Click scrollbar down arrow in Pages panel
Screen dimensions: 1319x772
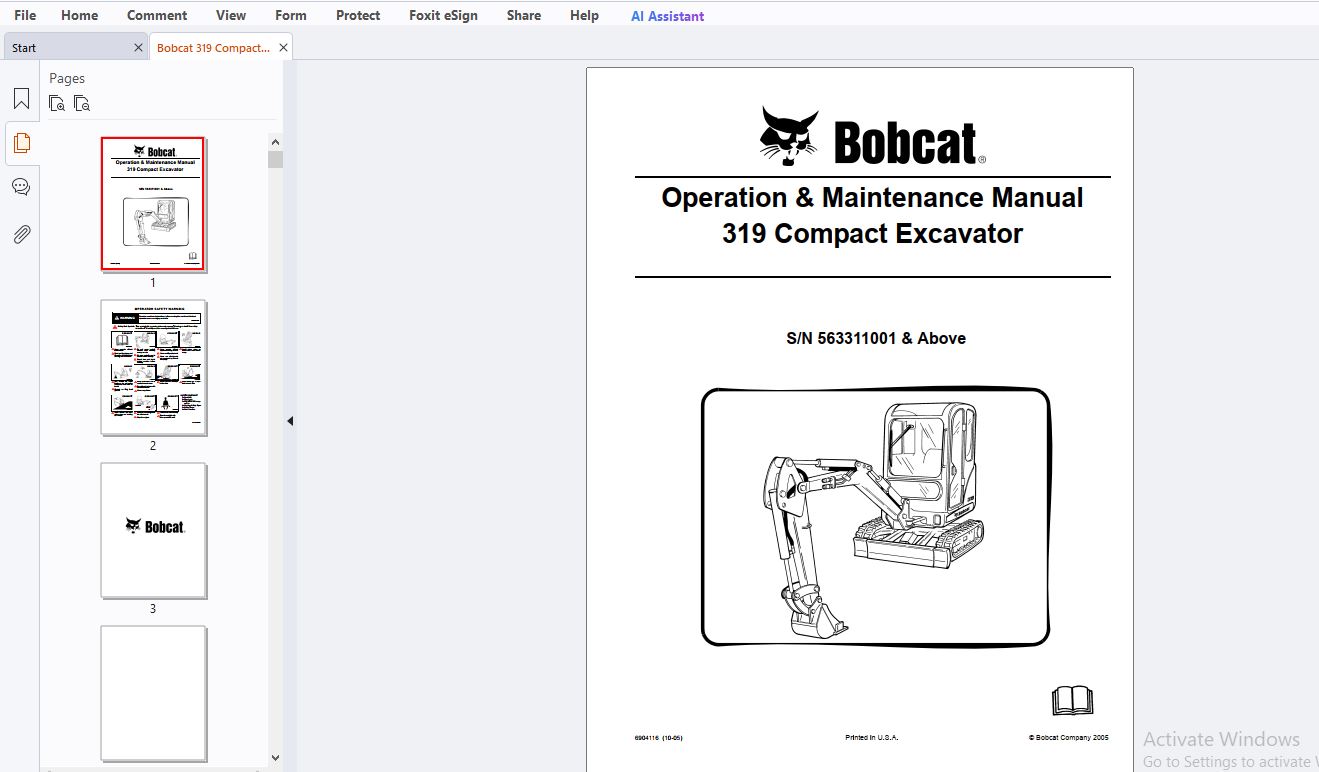[276, 758]
